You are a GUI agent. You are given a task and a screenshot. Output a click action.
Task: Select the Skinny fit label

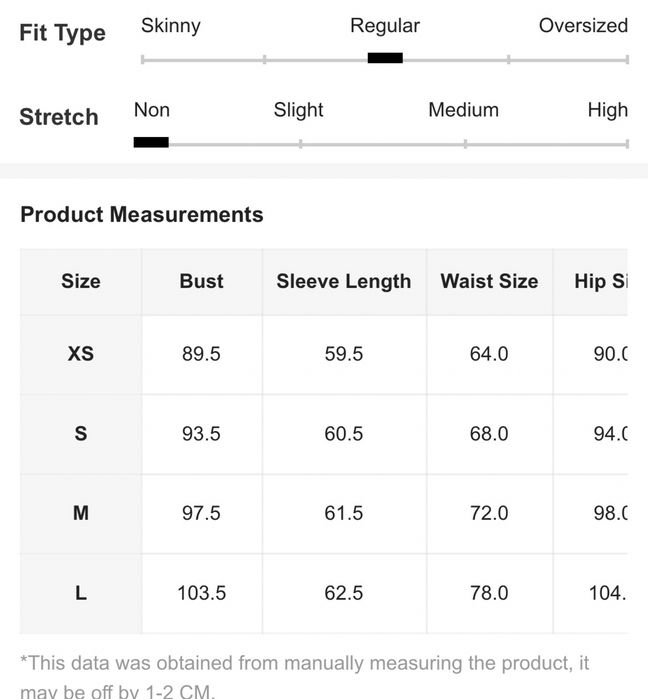(x=171, y=26)
